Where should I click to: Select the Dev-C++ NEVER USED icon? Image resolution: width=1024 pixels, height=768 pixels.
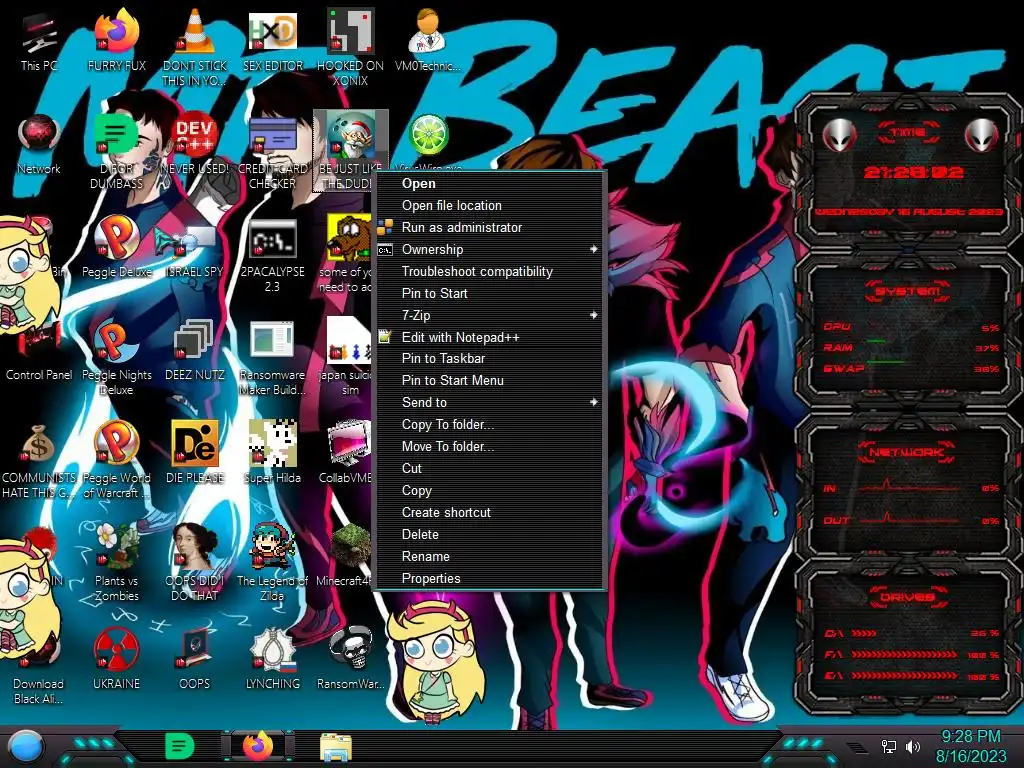(x=195, y=144)
